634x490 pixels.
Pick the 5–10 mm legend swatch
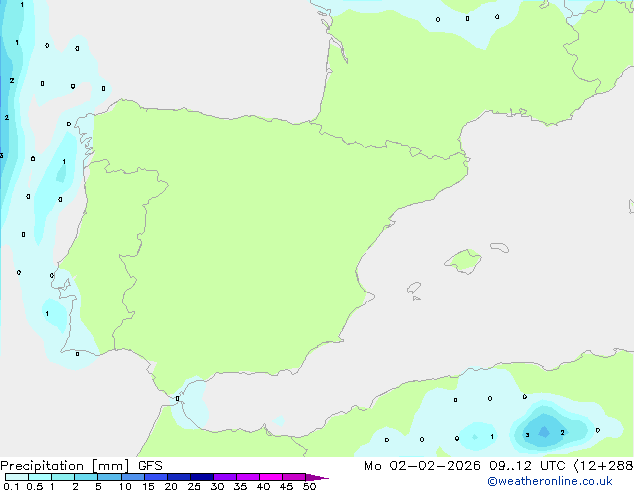[x=109, y=477]
